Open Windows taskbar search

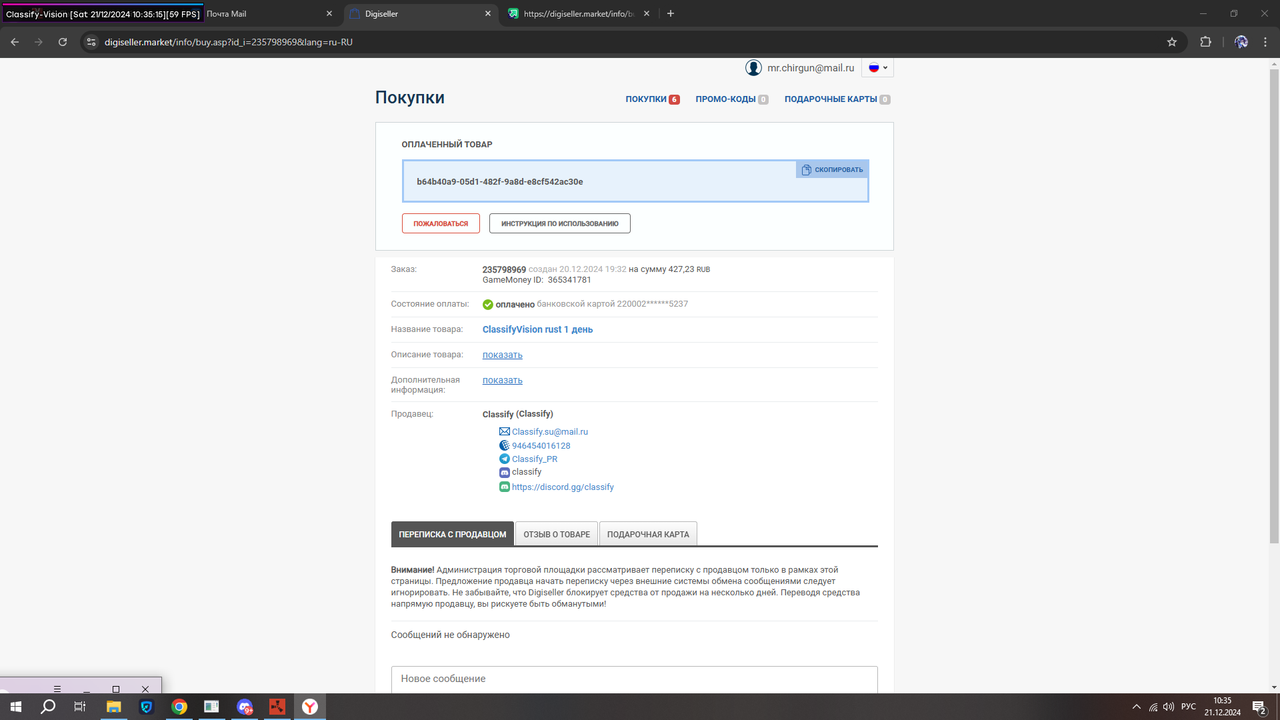[x=48, y=707]
